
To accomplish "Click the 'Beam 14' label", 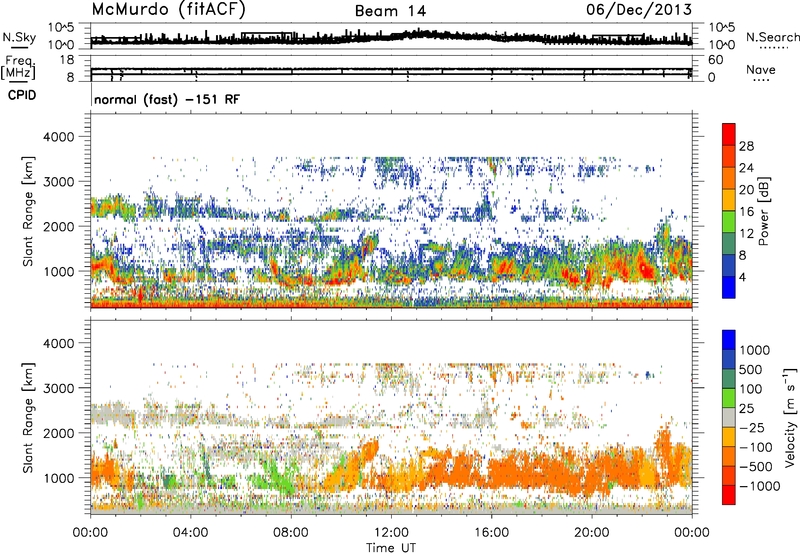I will [x=390, y=11].
